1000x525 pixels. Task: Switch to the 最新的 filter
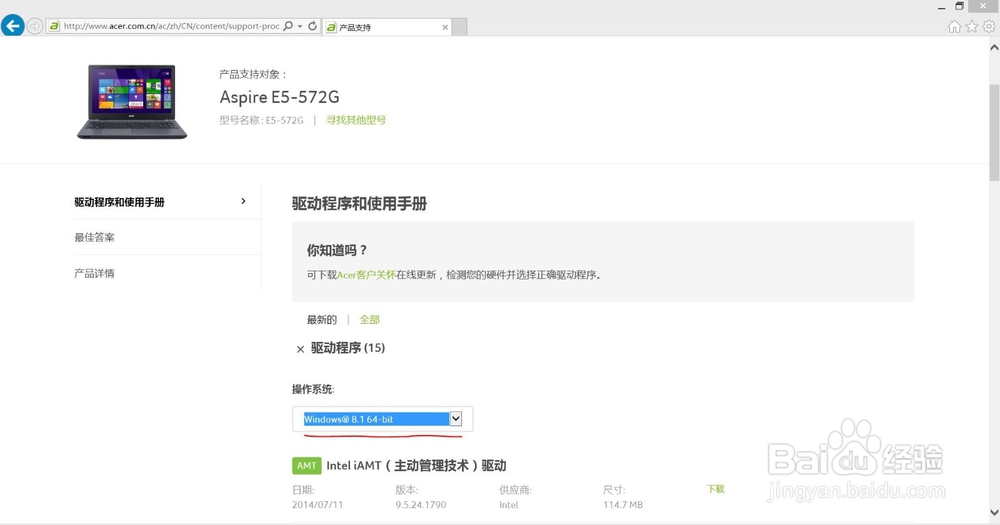click(321, 320)
